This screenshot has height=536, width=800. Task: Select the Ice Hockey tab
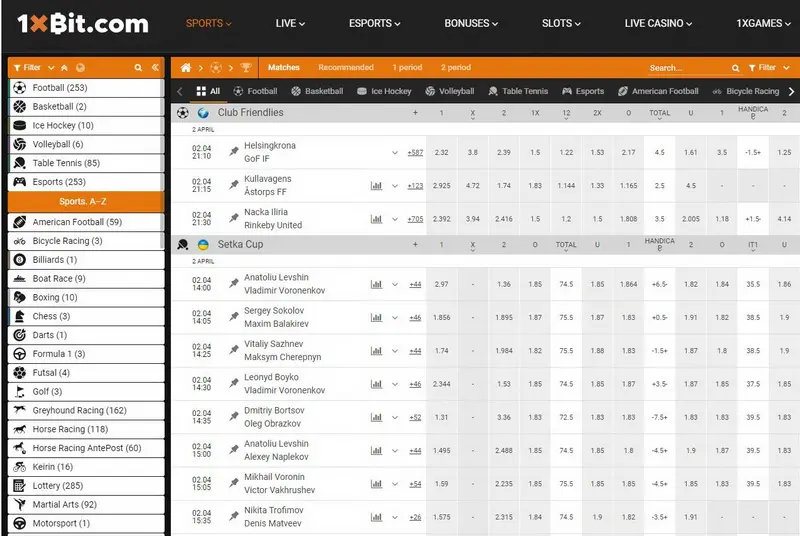tap(384, 91)
